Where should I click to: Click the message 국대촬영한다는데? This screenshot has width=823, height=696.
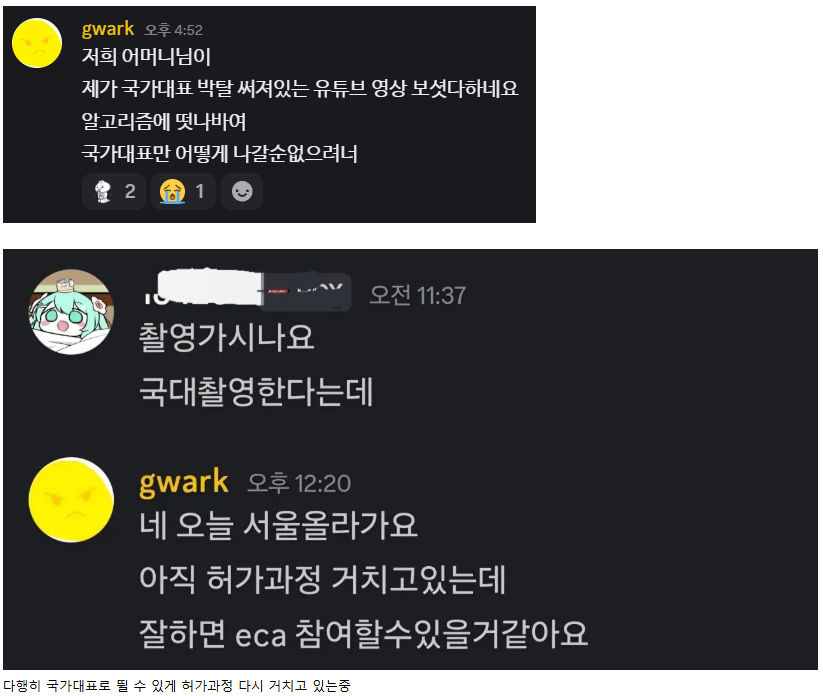(x=256, y=392)
